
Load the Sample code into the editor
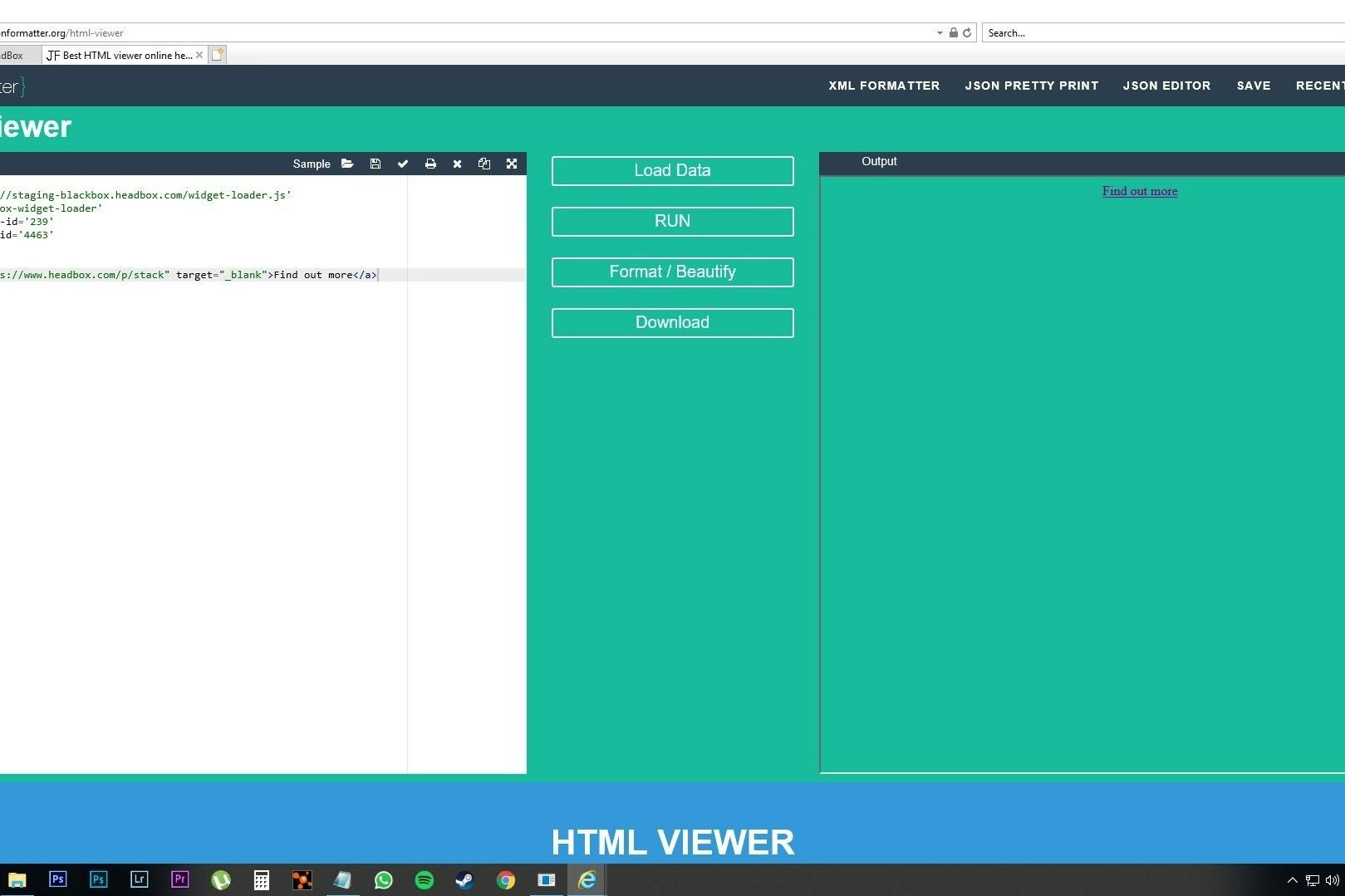pyautogui.click(x=312, y=164)
